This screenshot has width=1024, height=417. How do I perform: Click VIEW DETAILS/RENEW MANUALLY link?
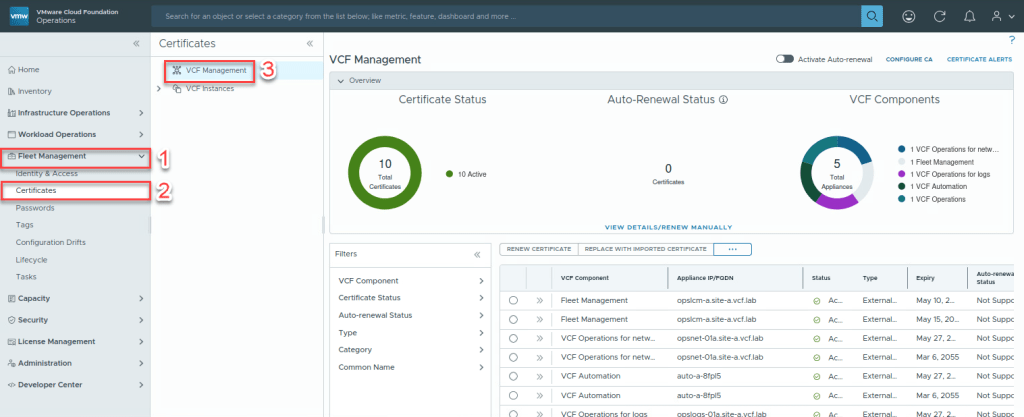click(668, 228)
